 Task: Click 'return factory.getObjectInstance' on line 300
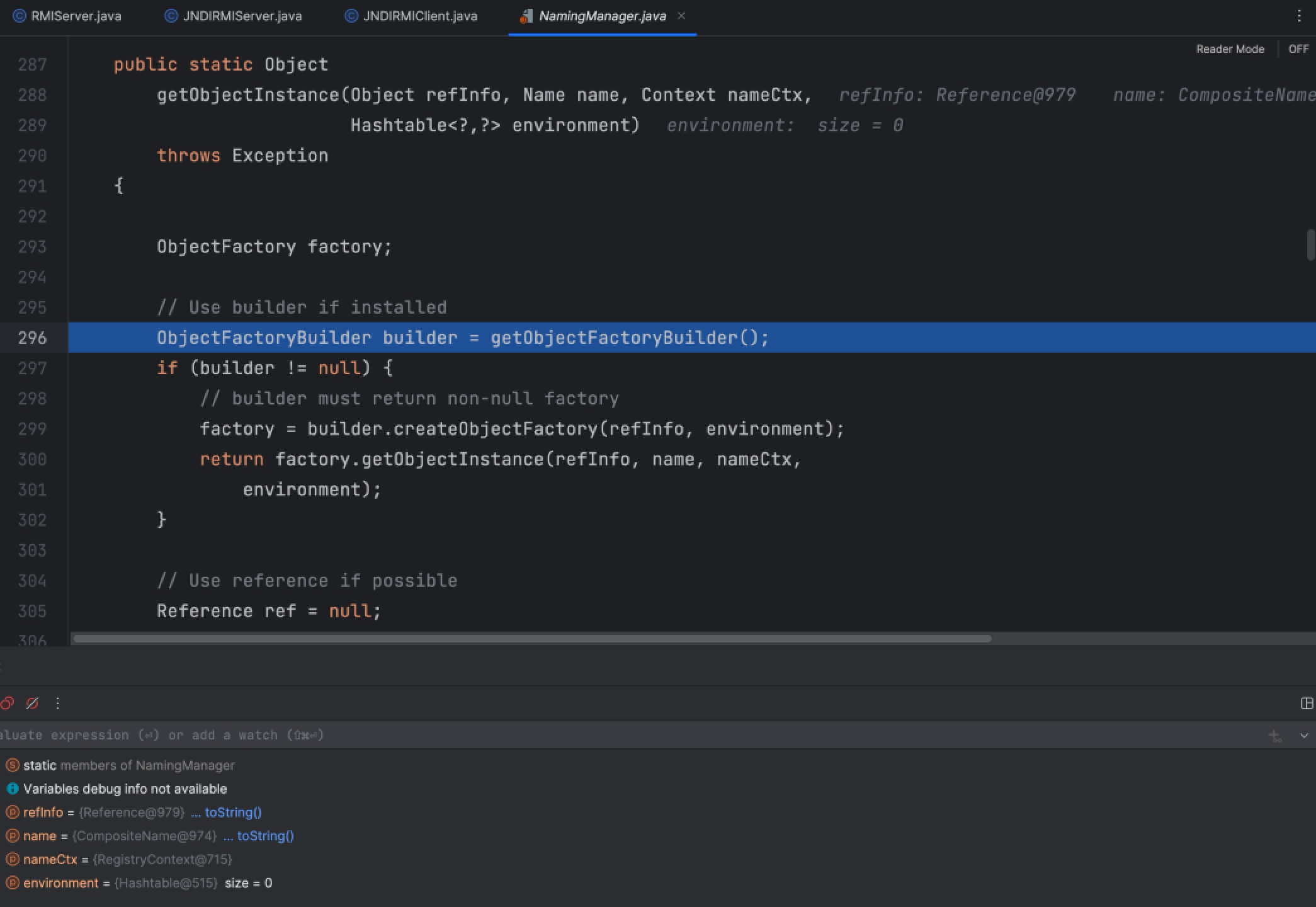[x=372, y=459]
